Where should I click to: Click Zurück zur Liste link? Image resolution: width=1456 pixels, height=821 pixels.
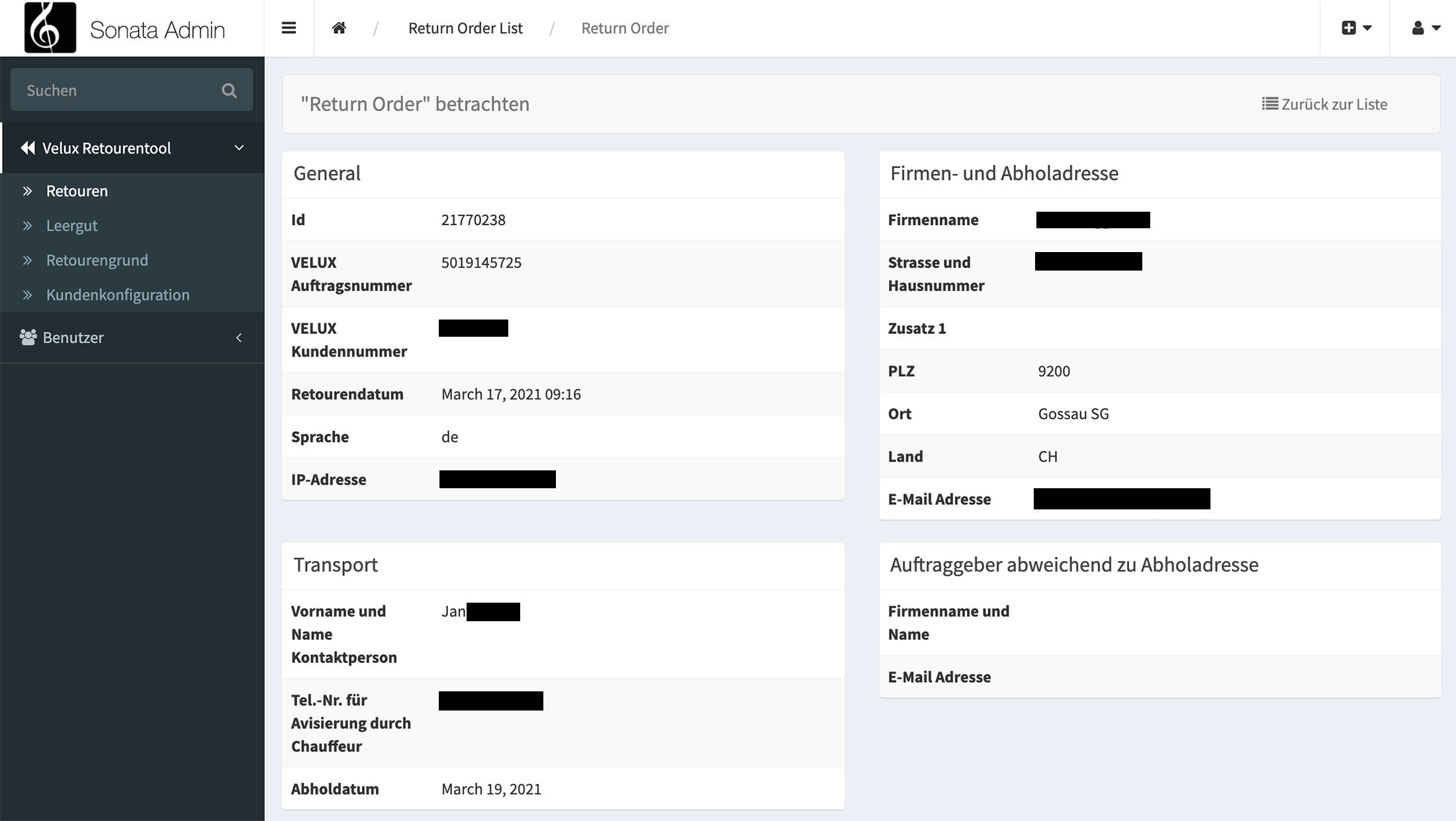pos(1334,104)
